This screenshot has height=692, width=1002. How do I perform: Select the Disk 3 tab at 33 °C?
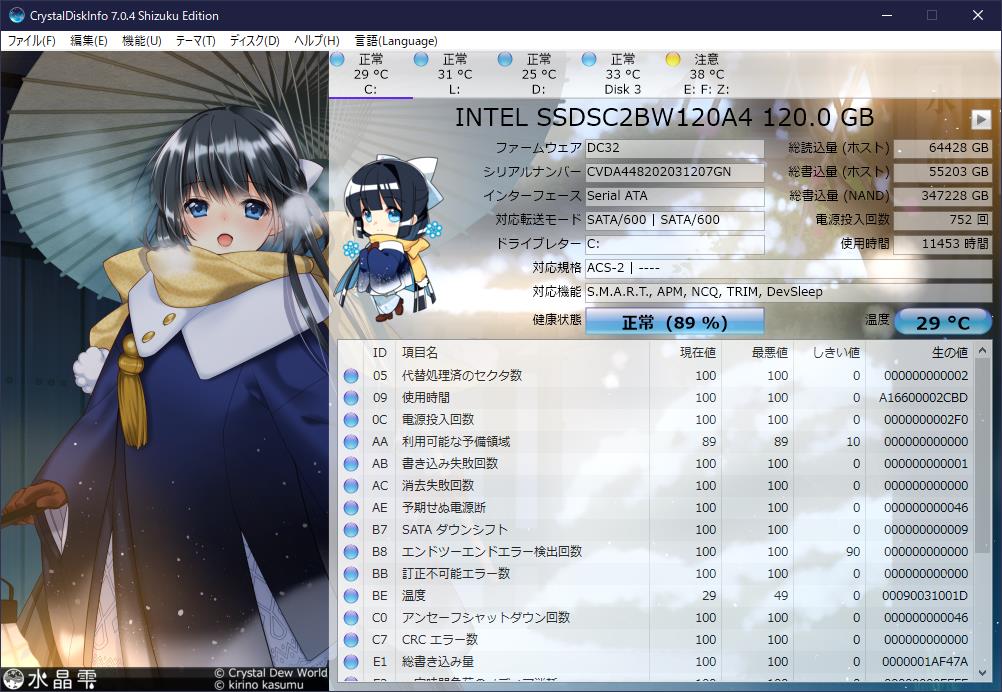click(622, 74)
